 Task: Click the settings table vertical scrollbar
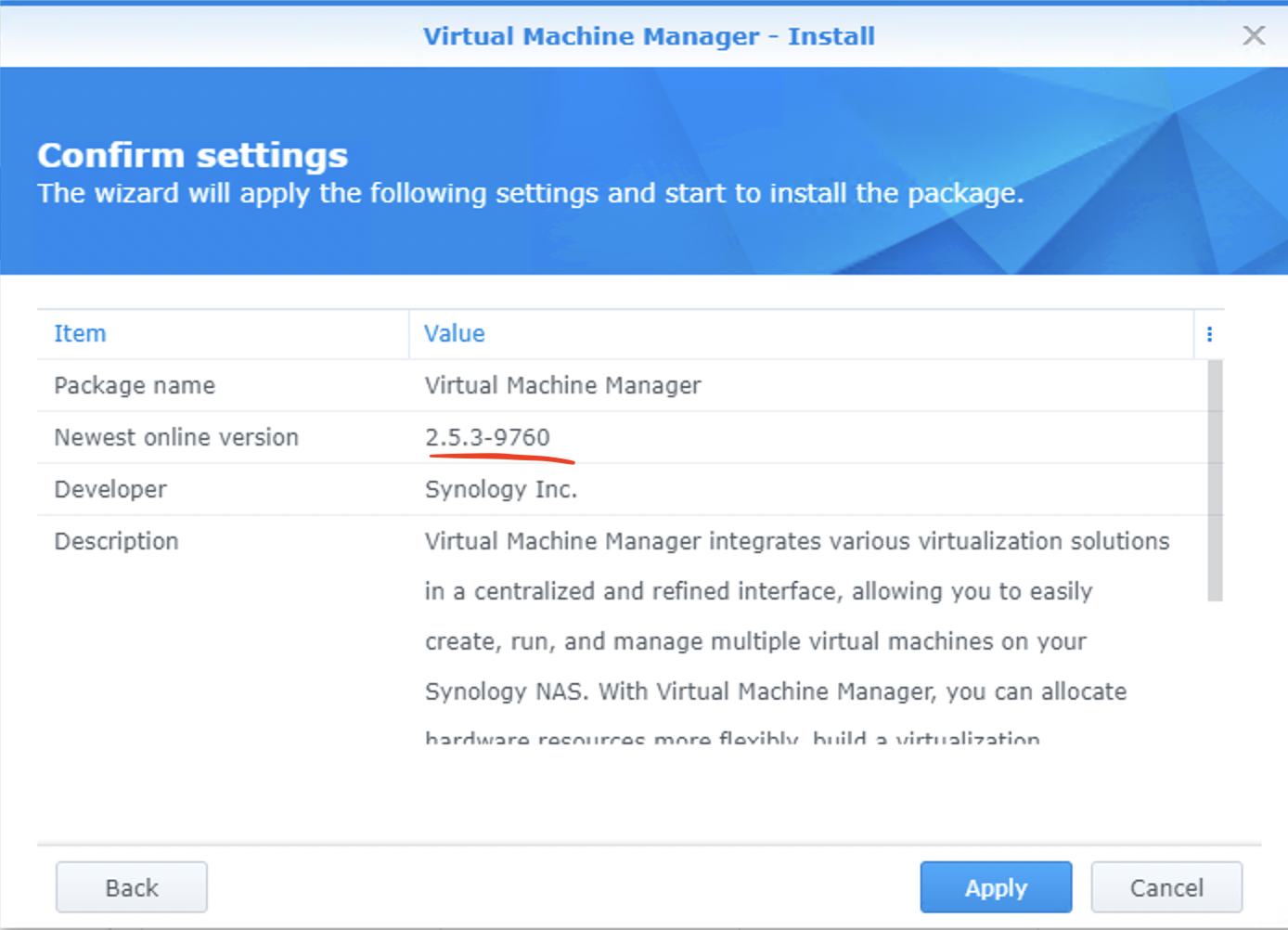tap(1215, 481)
